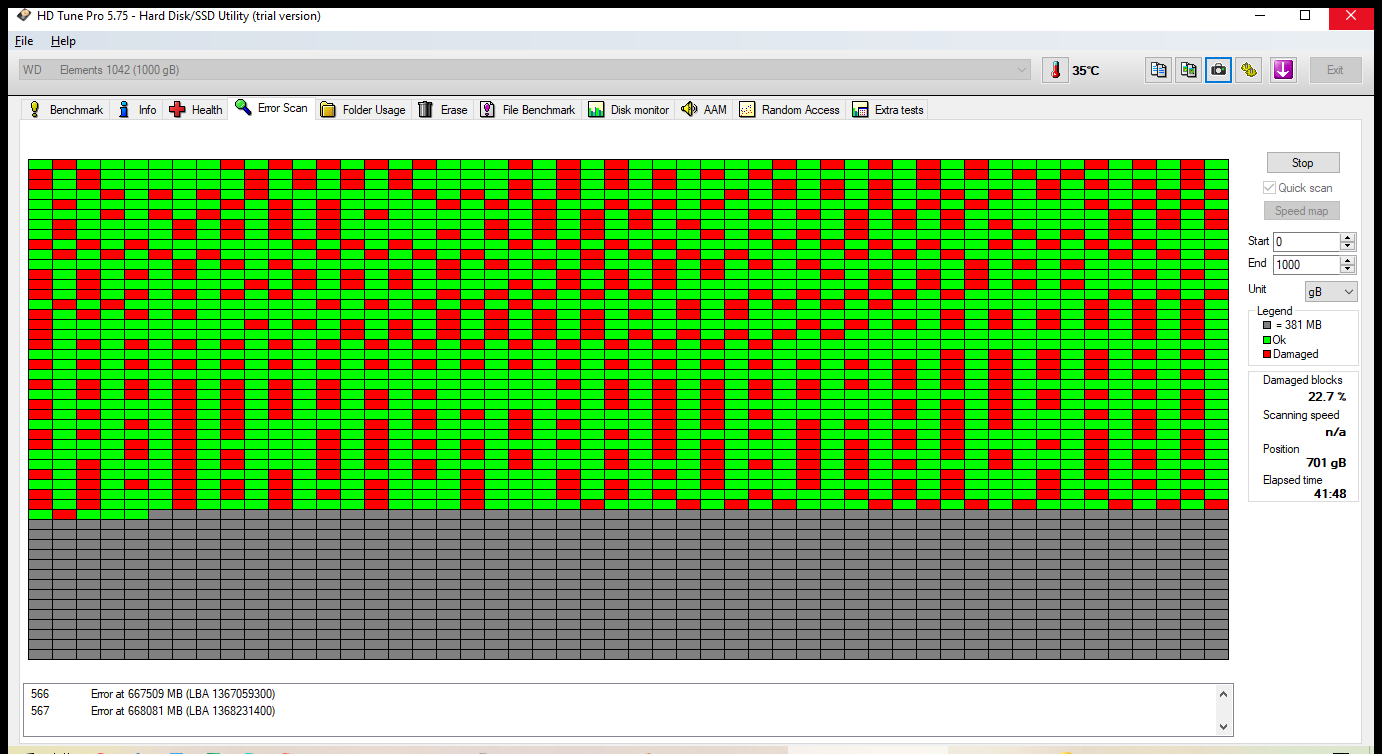
Task: Click the Damaged blocks 22.7 % value
Action: click(1327, 397)
